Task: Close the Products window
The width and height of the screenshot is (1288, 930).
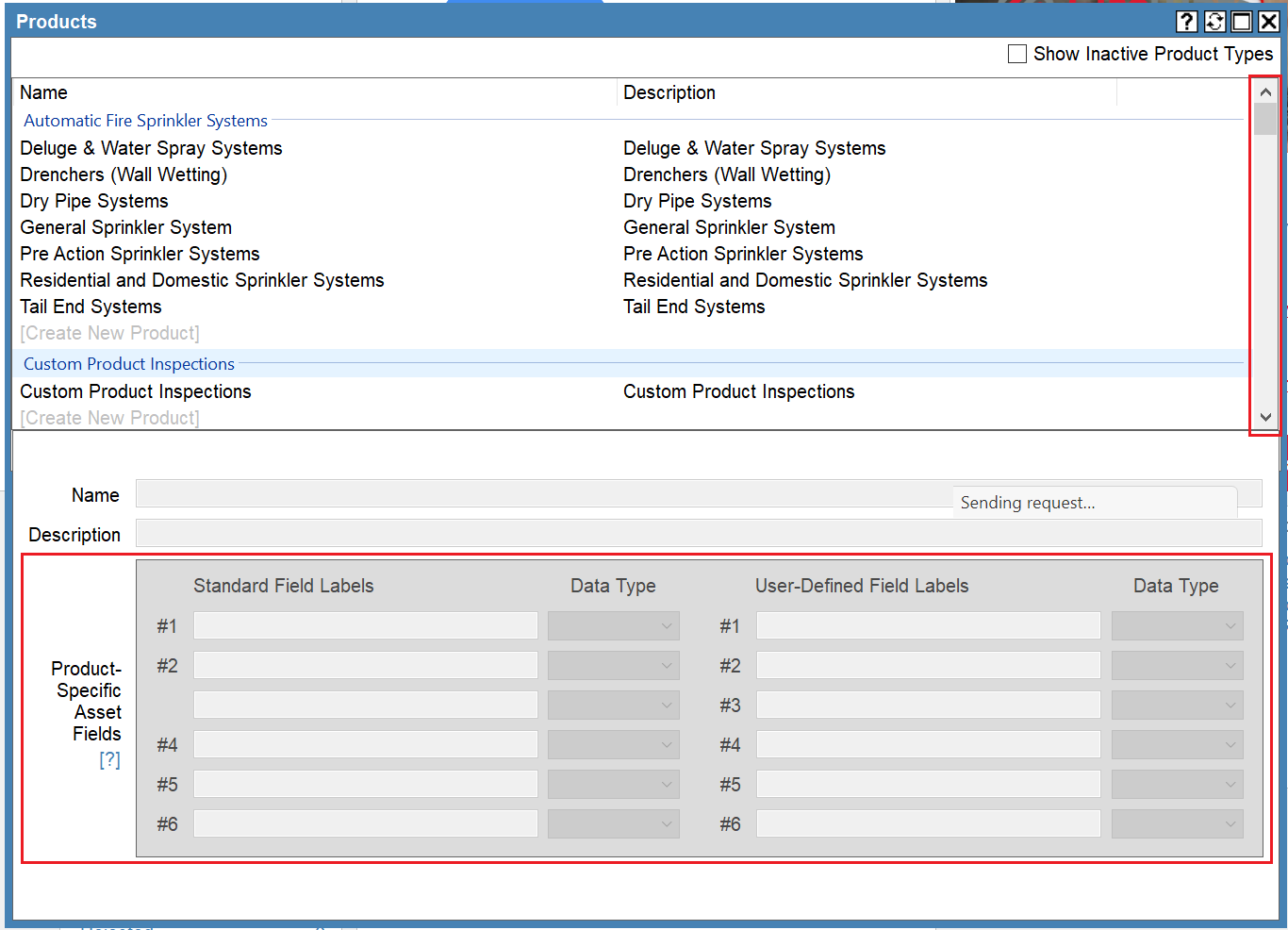Action: pyautogui.click(x=1269, y=22)
